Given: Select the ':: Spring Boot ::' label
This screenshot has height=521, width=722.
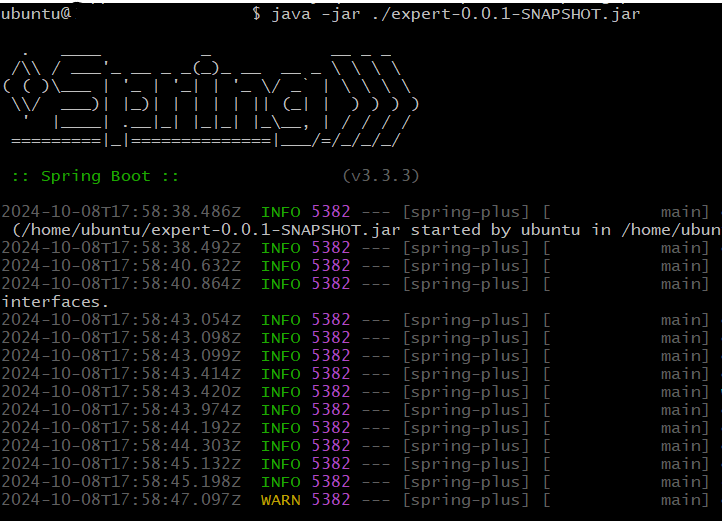Looking at the screenshot, I should pyautogui.click(x=96, y=176).
